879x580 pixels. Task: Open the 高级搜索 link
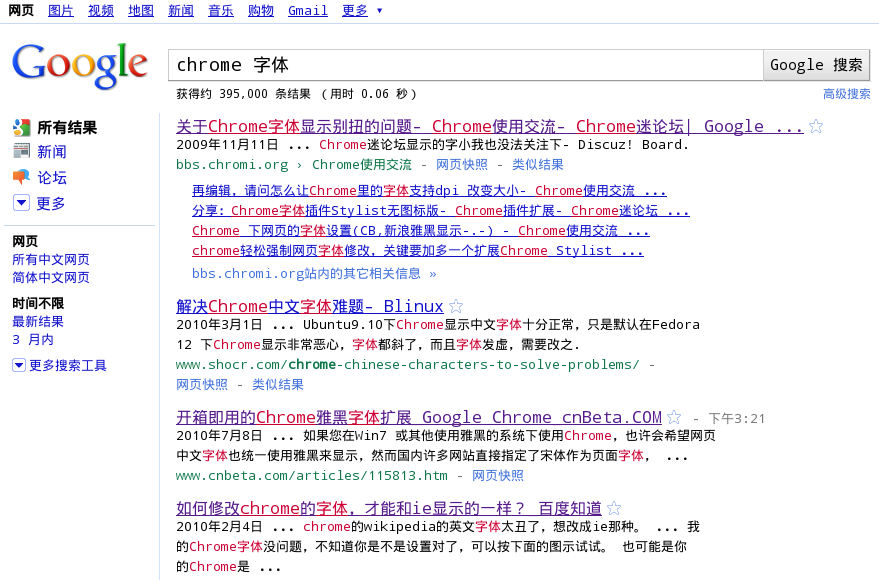tap(846, 94)
